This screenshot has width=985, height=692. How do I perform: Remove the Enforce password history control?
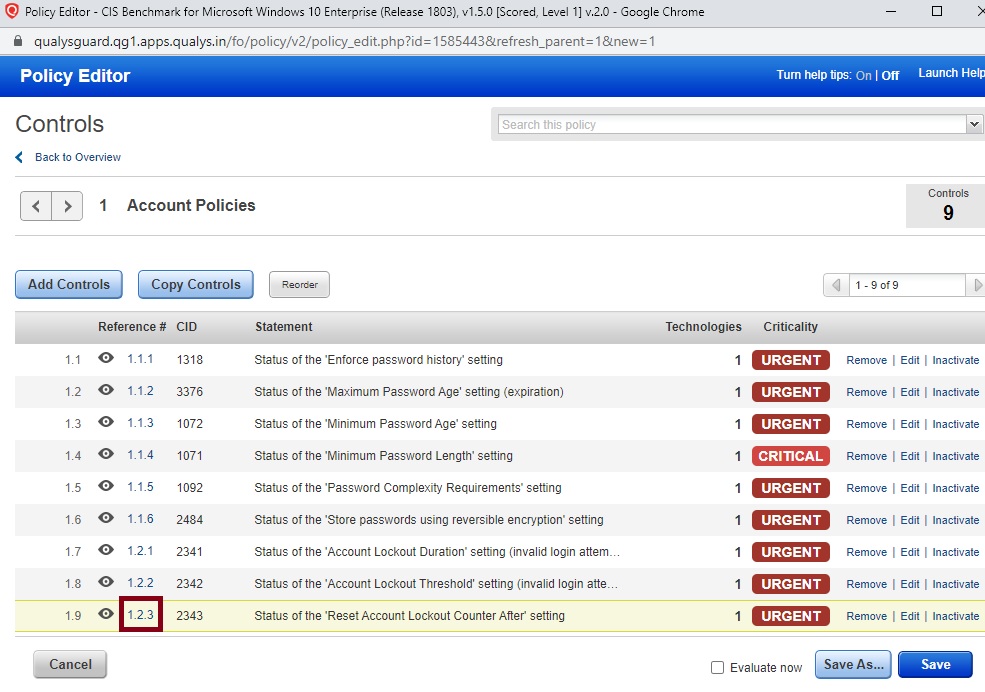tap(866, 360)
